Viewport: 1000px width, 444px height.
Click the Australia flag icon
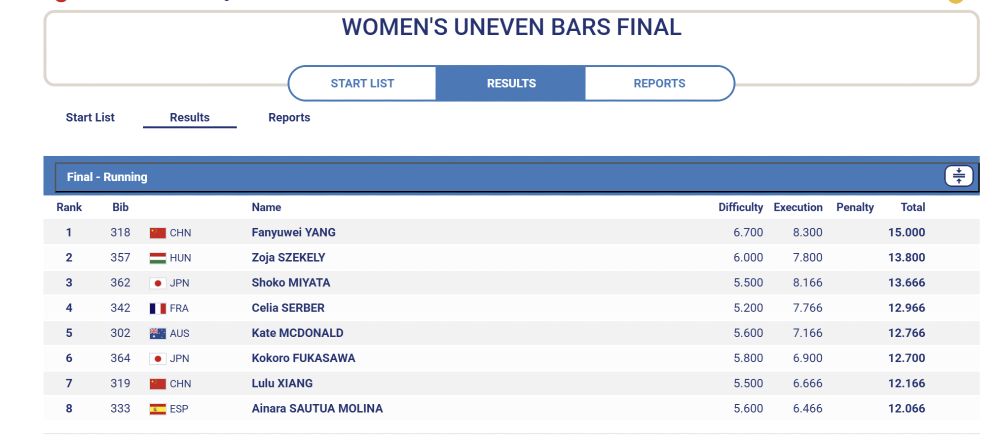click(158, 333)
